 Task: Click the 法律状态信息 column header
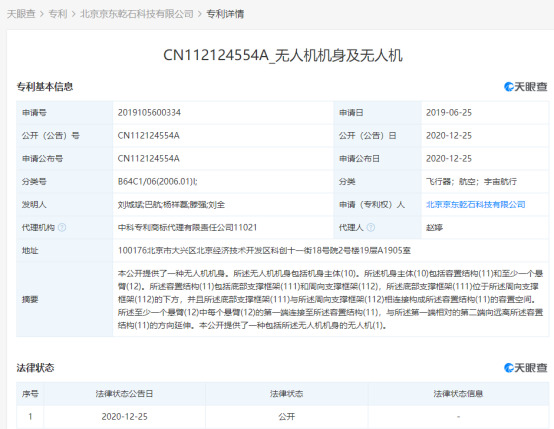(x=458, y=394)
